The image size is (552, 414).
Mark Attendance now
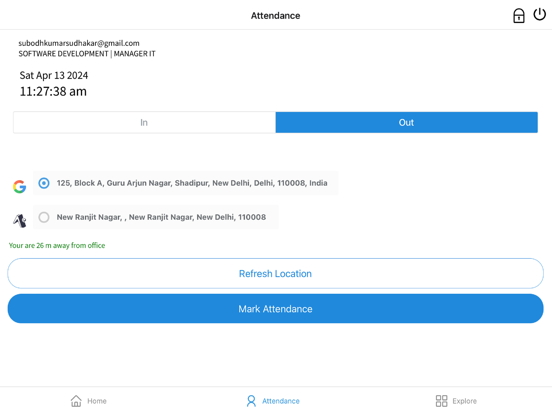[275, 309]
